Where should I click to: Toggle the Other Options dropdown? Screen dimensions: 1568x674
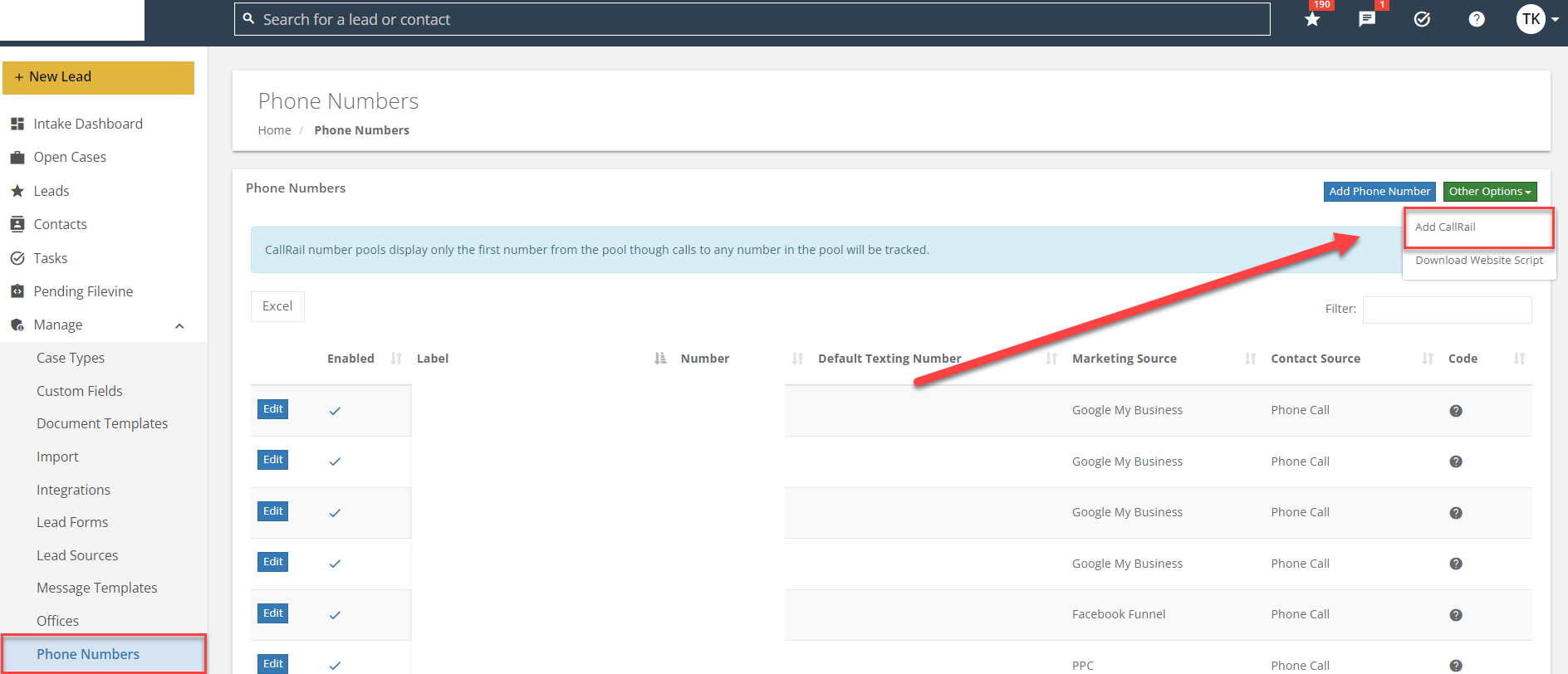click(1490, 192)
